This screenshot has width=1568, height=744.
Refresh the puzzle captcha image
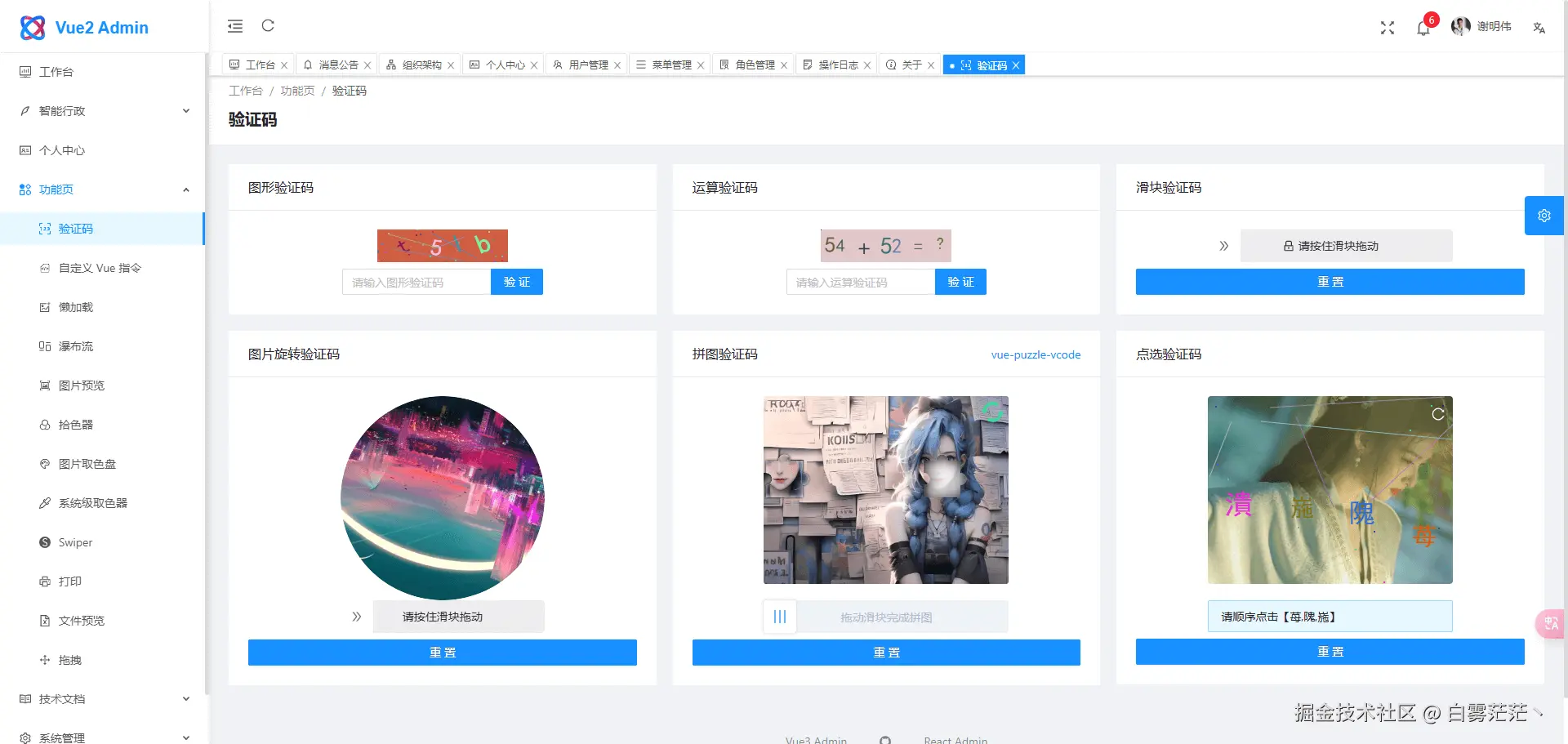coord(991,412)
